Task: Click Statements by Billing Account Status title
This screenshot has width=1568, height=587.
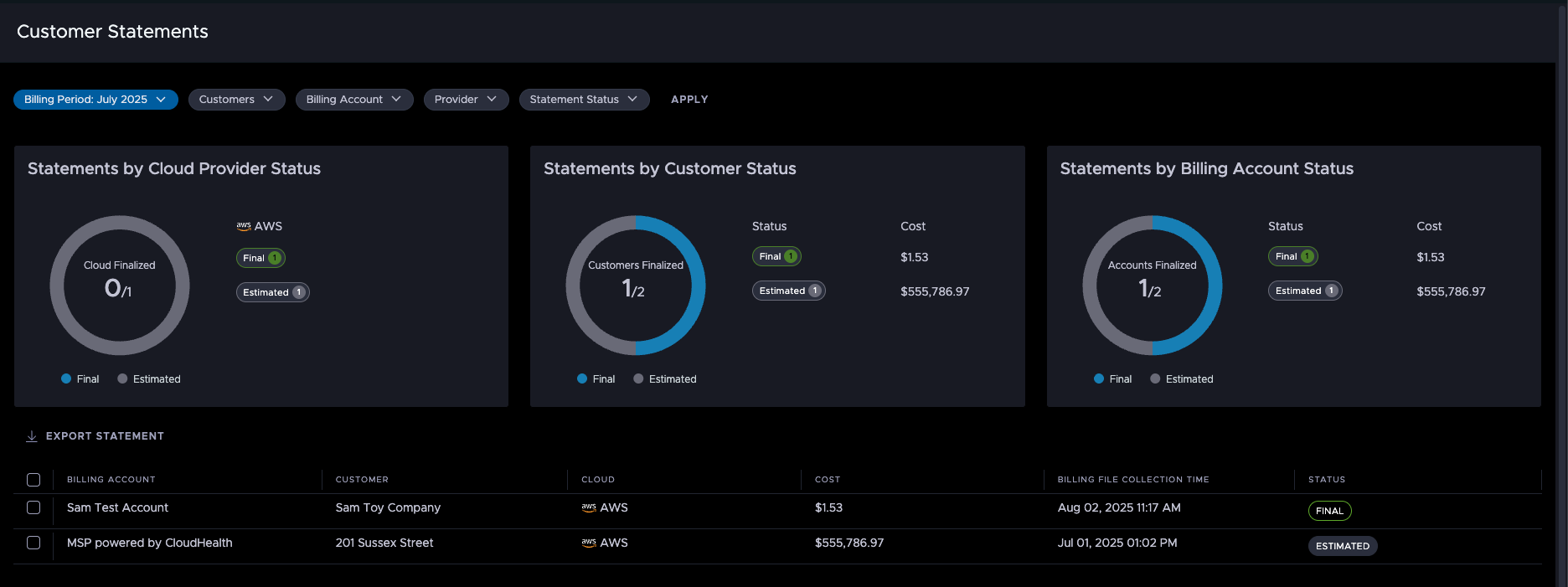Action: (1207, 168)
